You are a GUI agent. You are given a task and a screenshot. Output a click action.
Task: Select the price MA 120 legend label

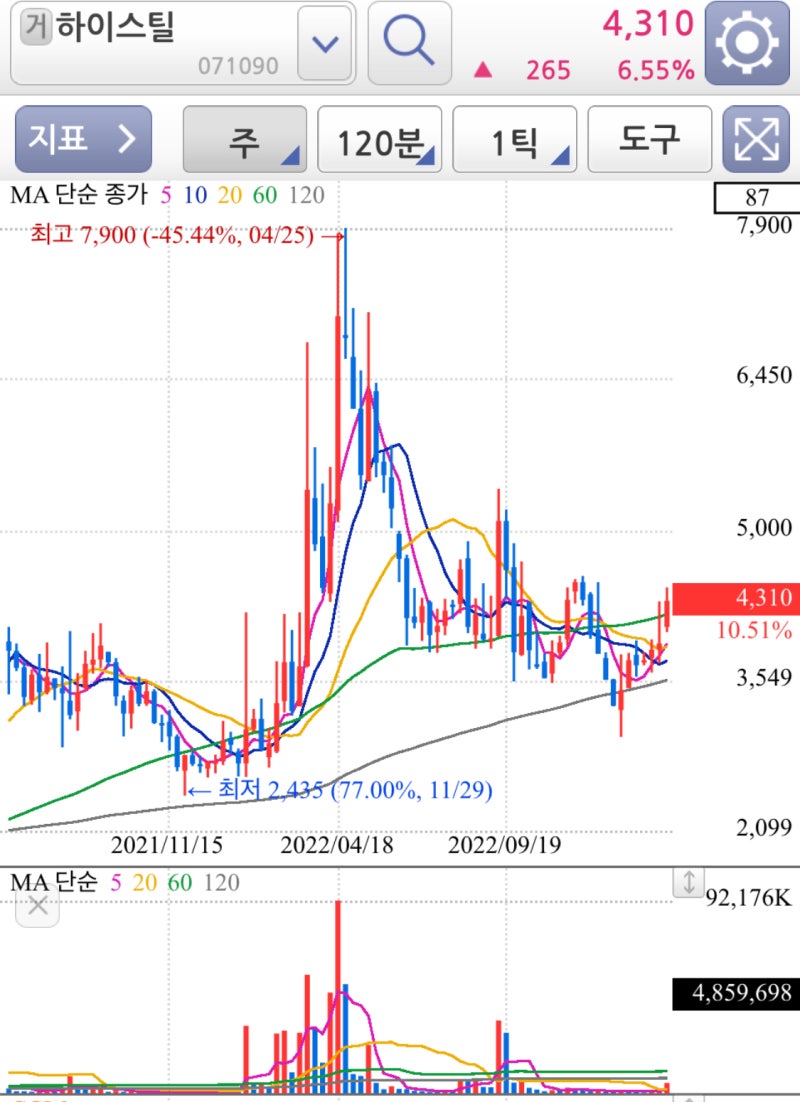(307, 195)
